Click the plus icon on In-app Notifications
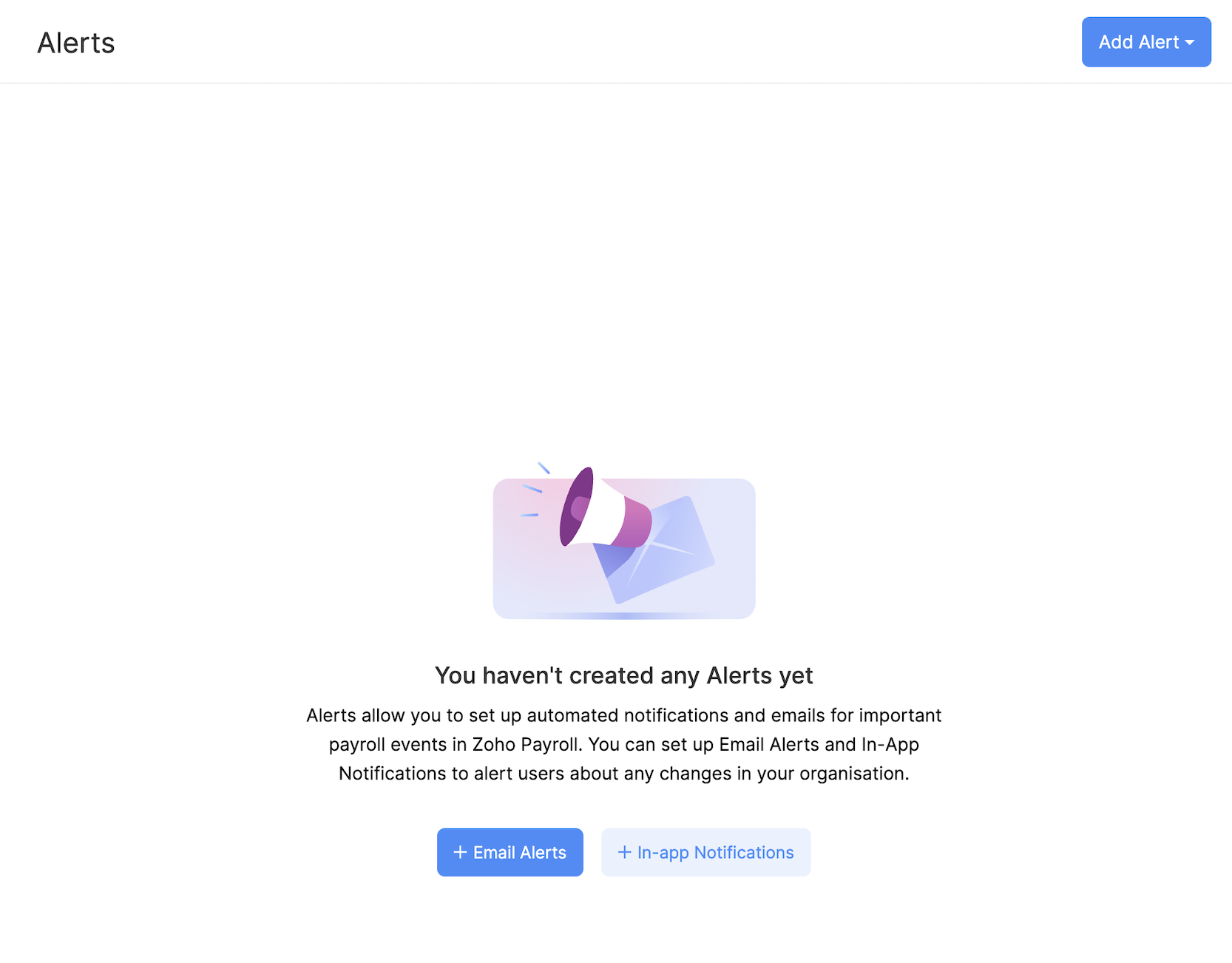This screenshot has height=963, width=1232. tap(624, 852)
